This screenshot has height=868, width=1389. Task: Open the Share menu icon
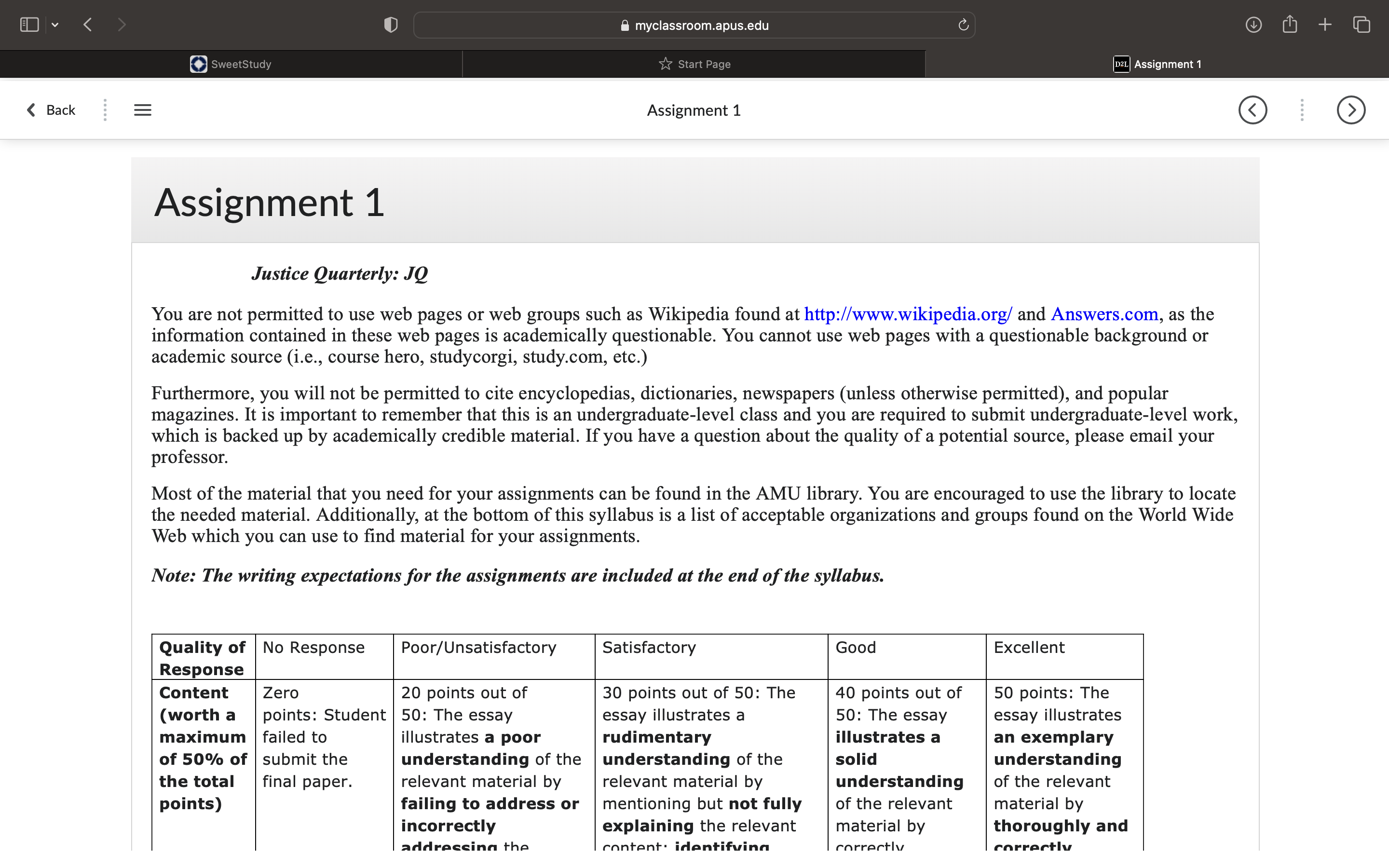click(1290, 24)
